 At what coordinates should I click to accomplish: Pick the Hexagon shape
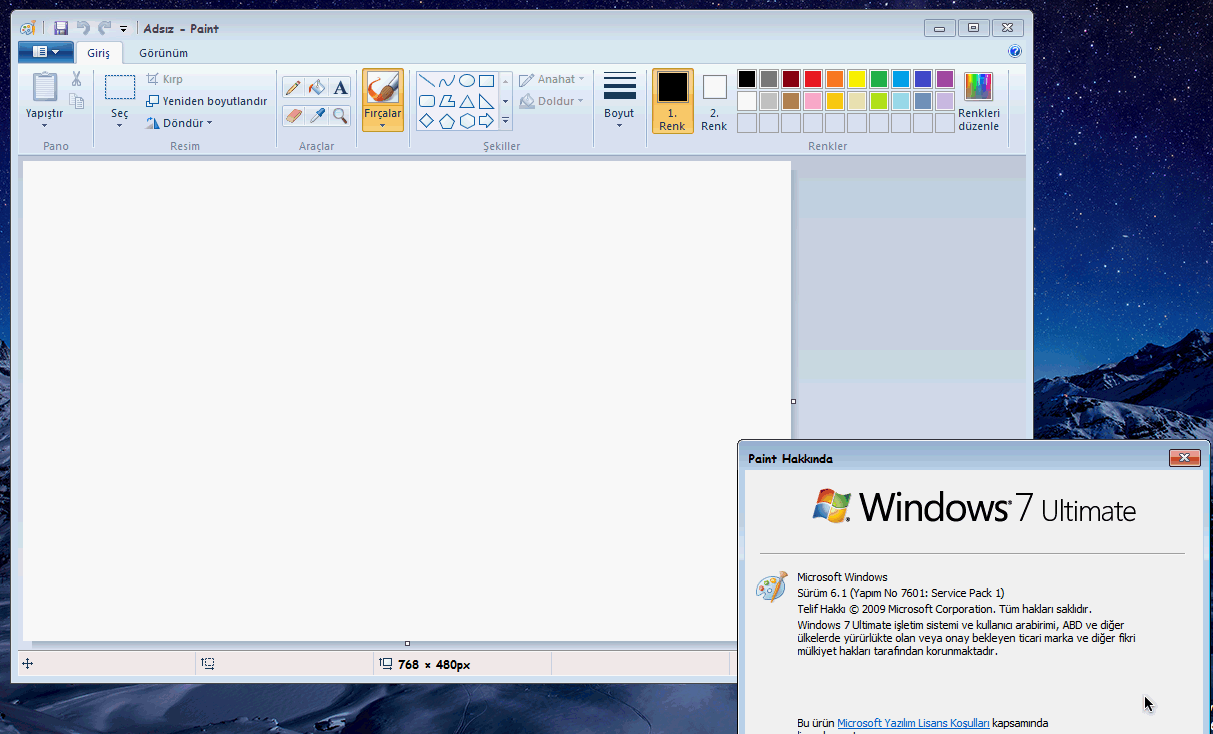pyautogui.click(x=467, y=121)
